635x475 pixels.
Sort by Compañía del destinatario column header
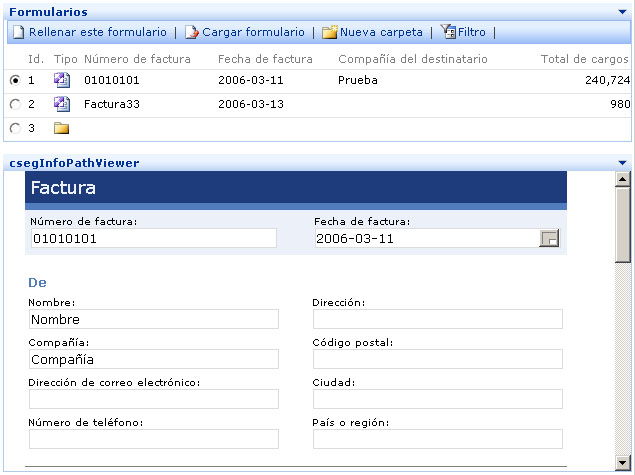coord(413,59)
